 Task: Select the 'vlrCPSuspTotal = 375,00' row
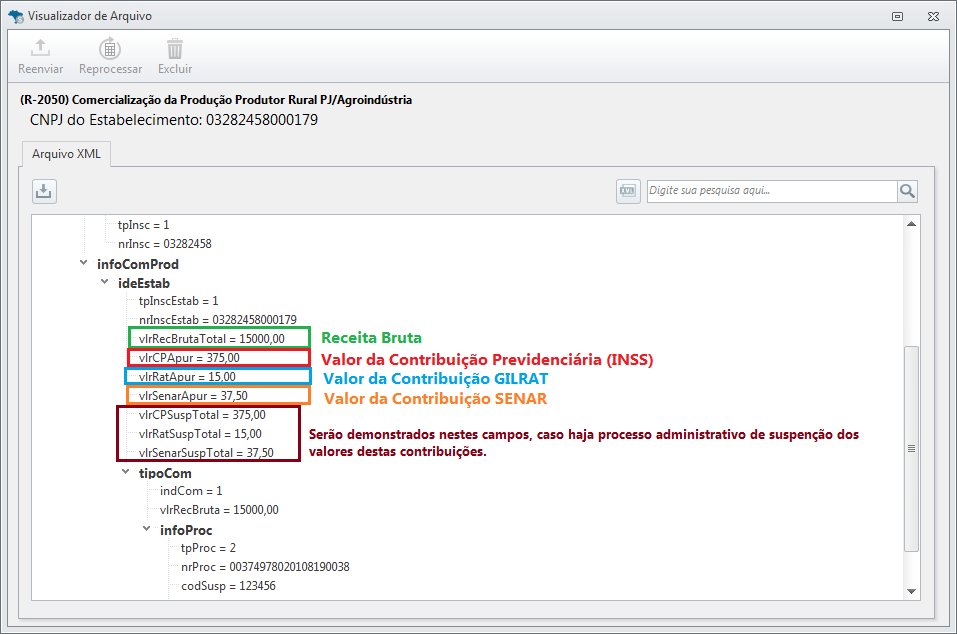point(202,415)
